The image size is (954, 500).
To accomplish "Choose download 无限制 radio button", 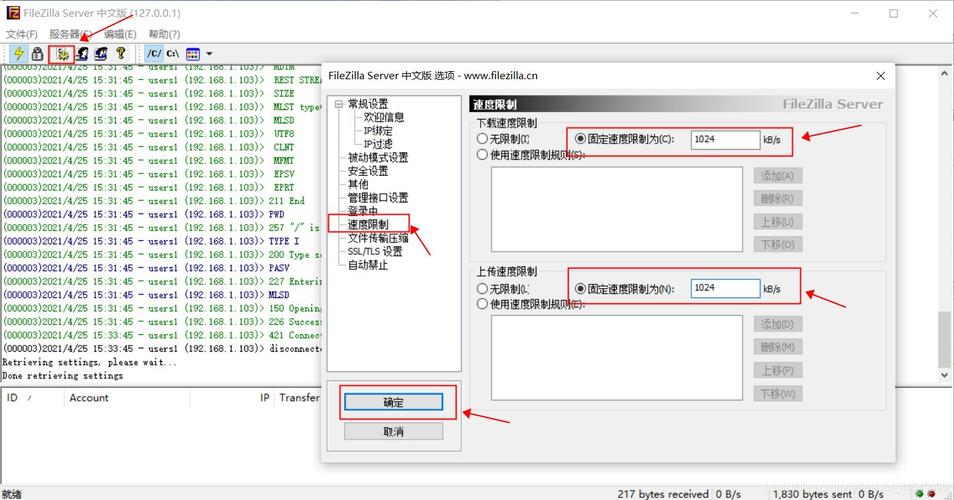I will [482, 139].
